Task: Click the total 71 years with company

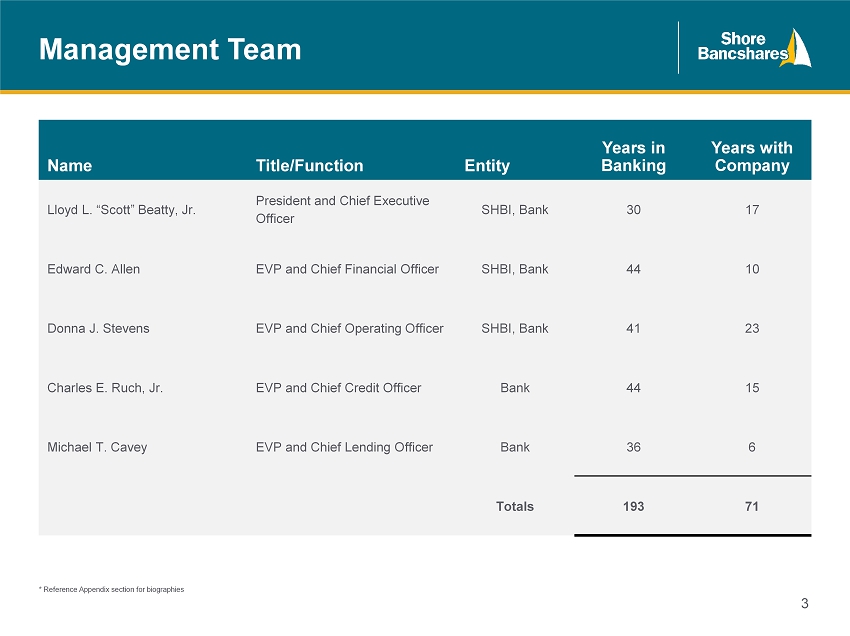Action: (x=752, y=506)
